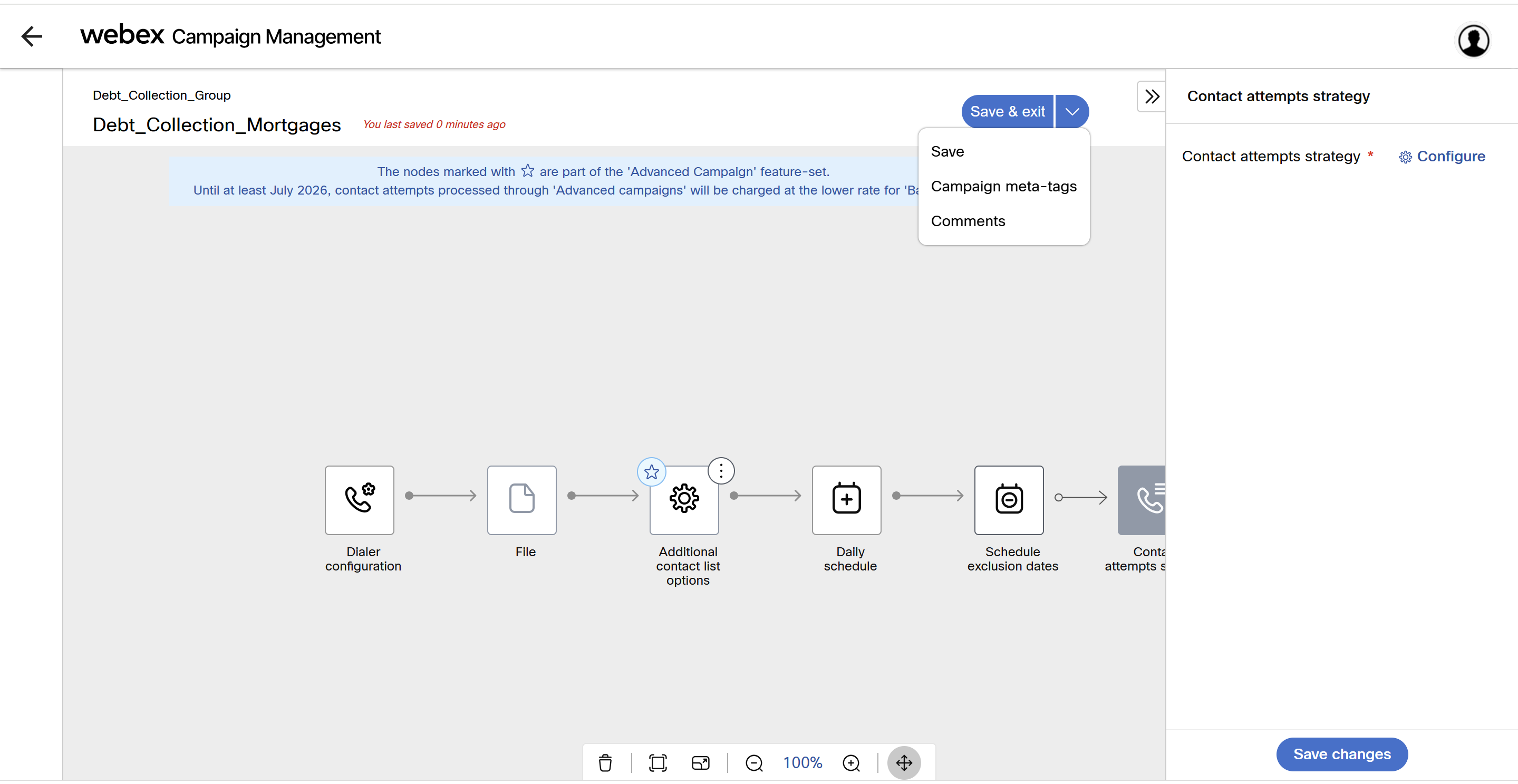Select the File node
This screenshot has width=1518, height=784.
[x=521, y=499]
